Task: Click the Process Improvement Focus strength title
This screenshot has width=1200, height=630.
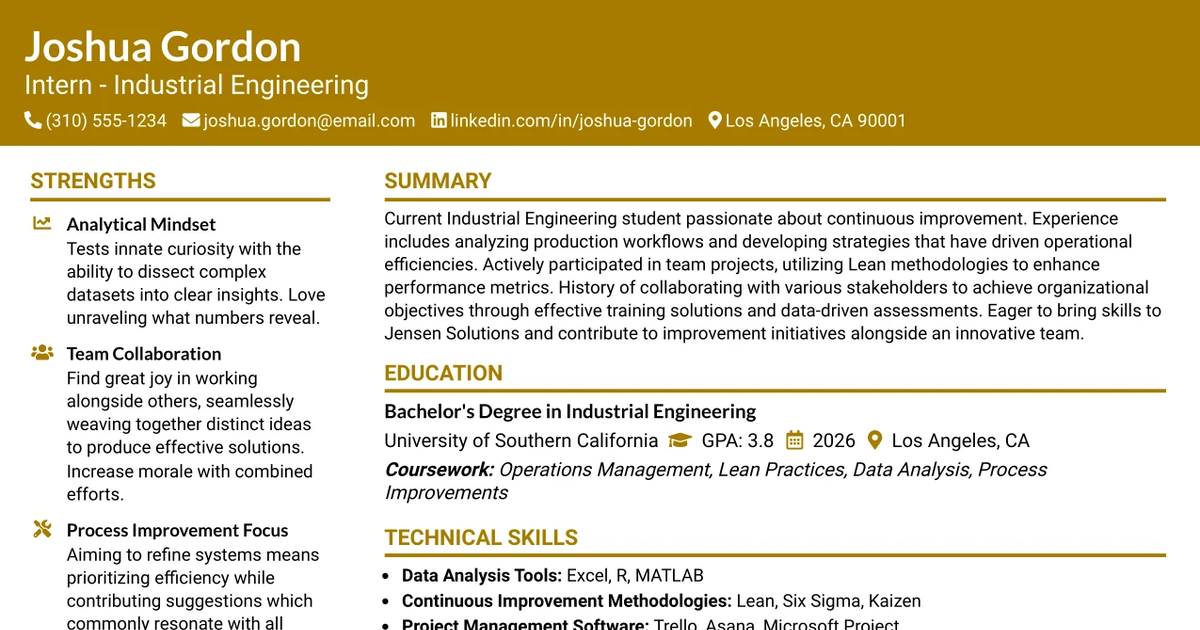Action: coord(177,530)
